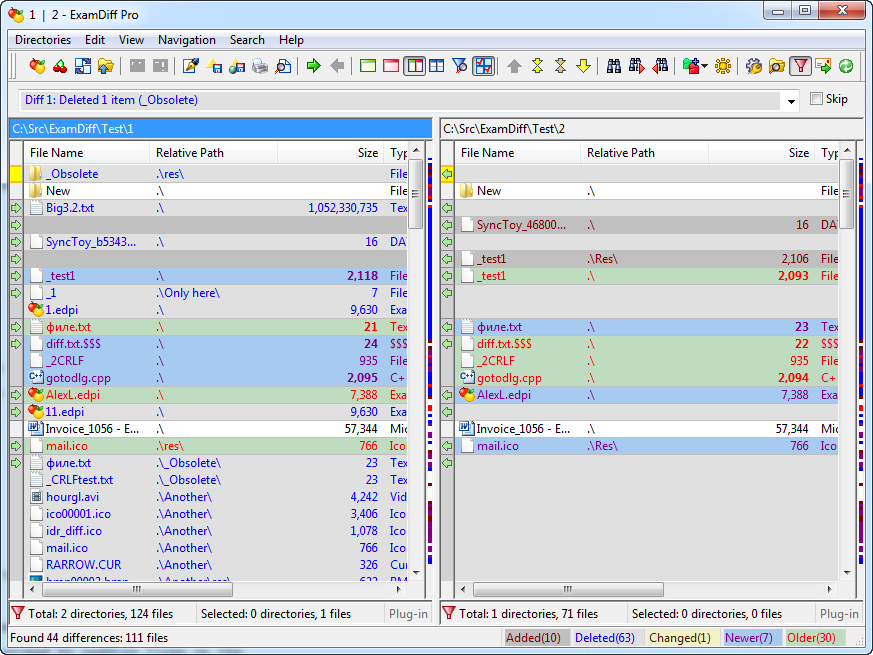Click the save HTML report globe icon
873x655 pixels.
(x=237, y=66)
